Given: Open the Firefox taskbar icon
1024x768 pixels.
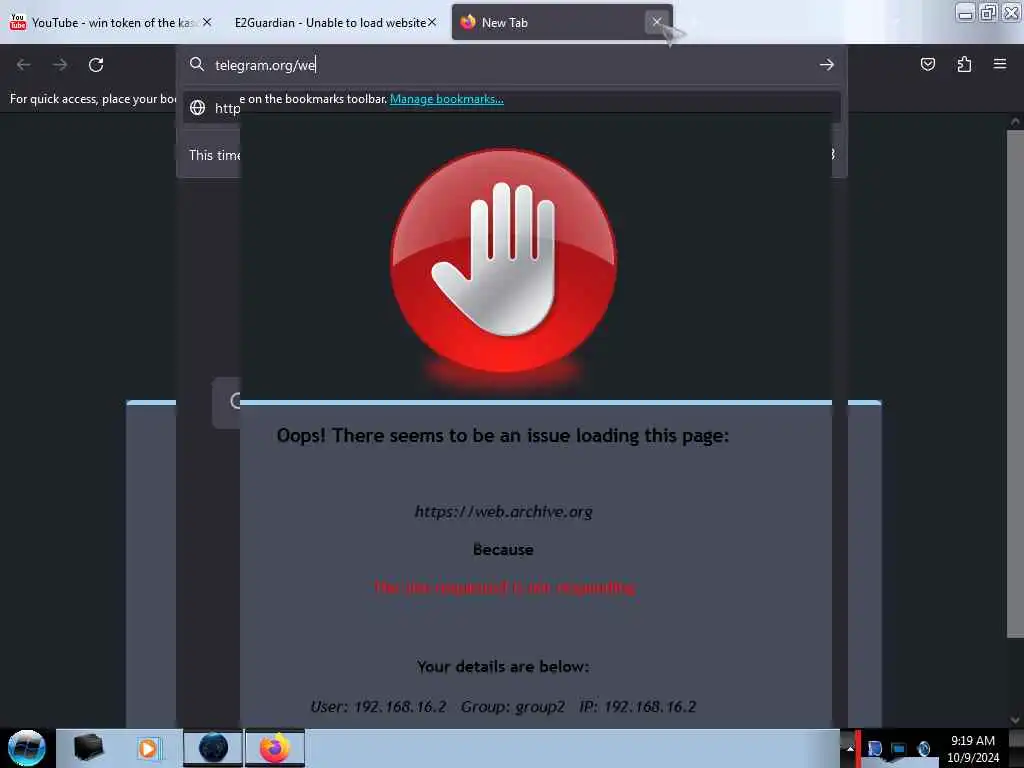Looking at the screenshot, I should tap(275, 748).
